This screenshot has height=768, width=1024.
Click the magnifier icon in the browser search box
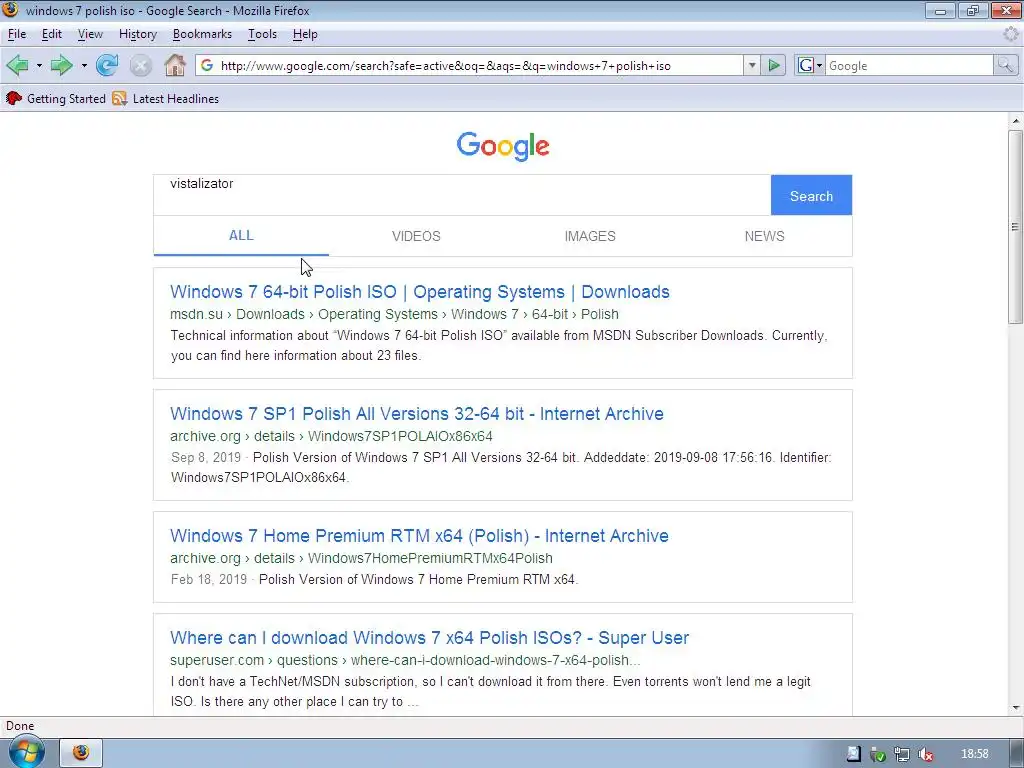[x=1004, y=65]
